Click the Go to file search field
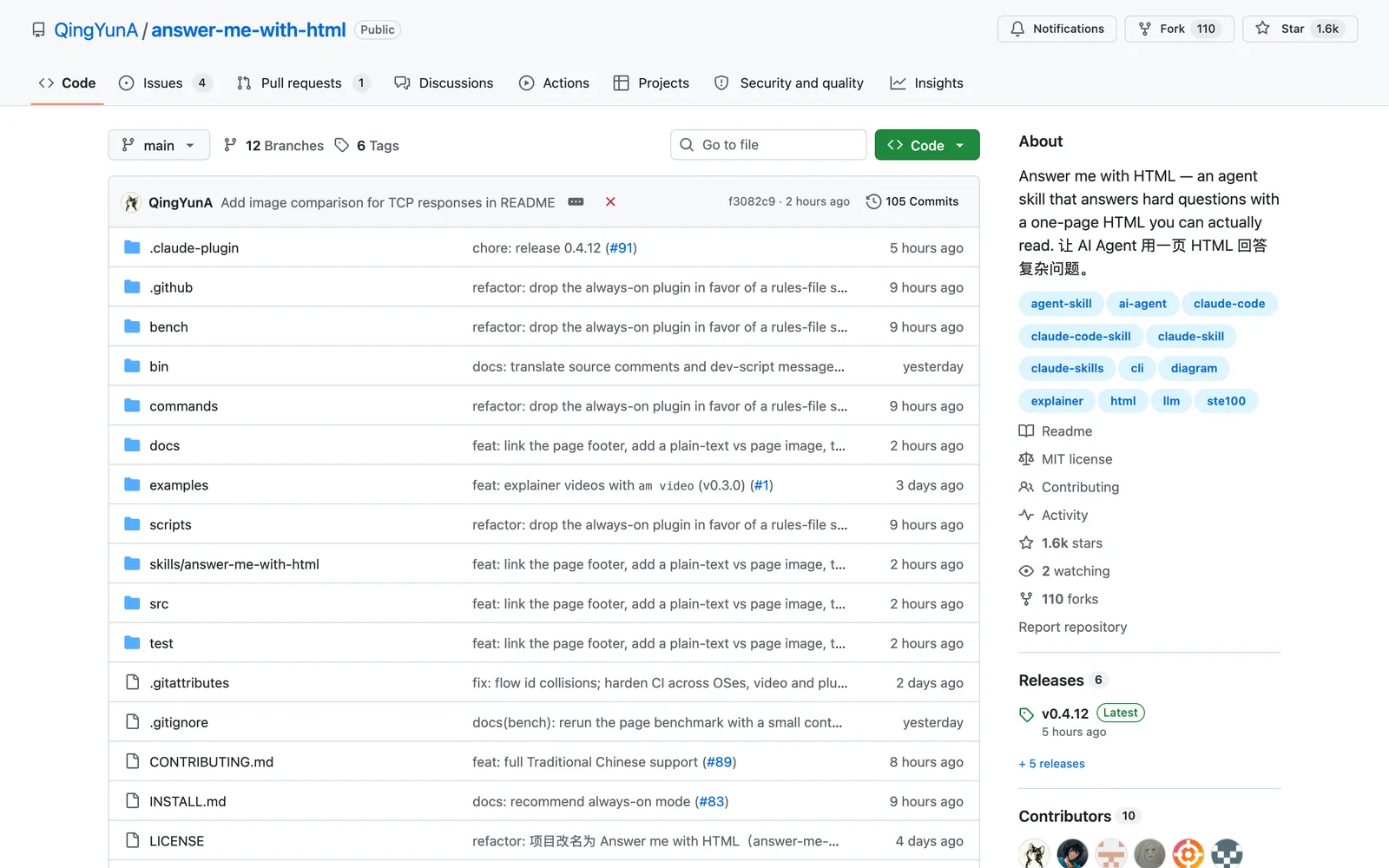1389x868 pixels. click(768, 145)
